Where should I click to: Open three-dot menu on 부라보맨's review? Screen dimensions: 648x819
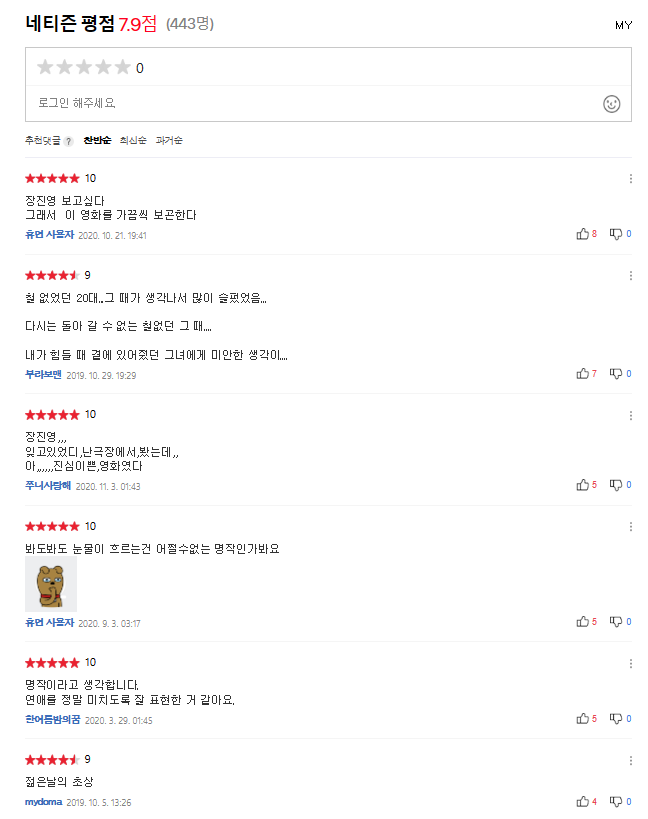point(630,276)
